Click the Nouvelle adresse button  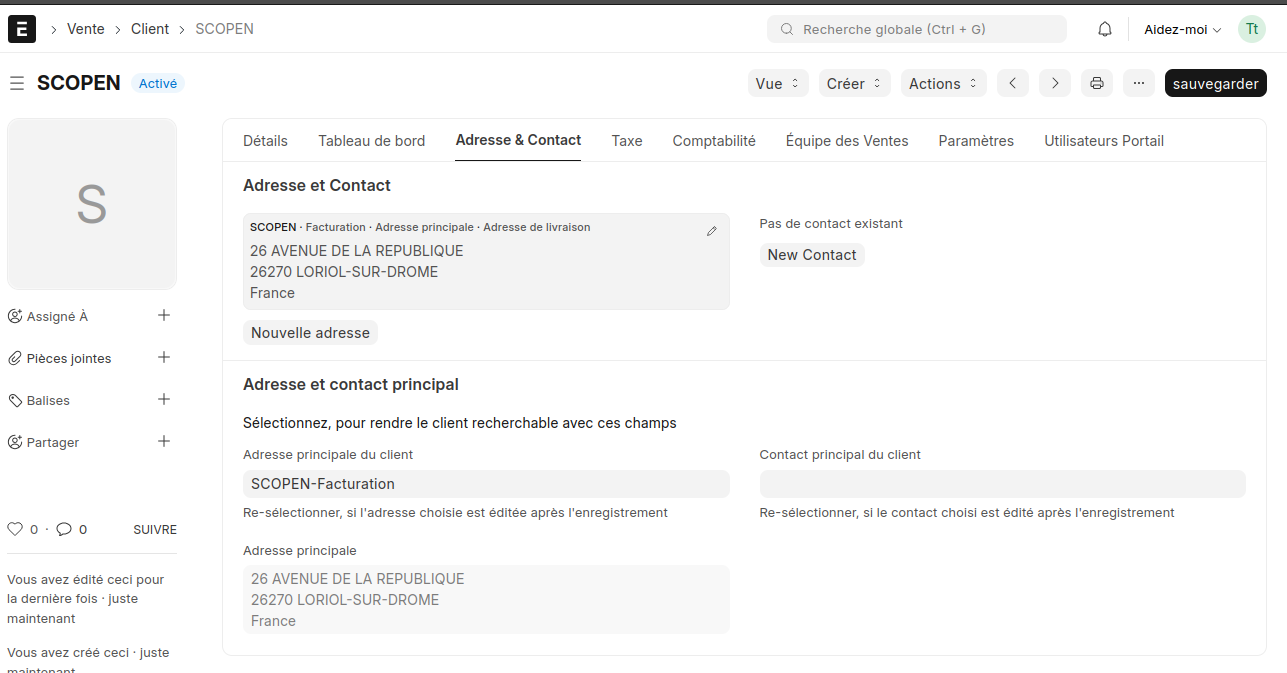click(x=310, y=333)
